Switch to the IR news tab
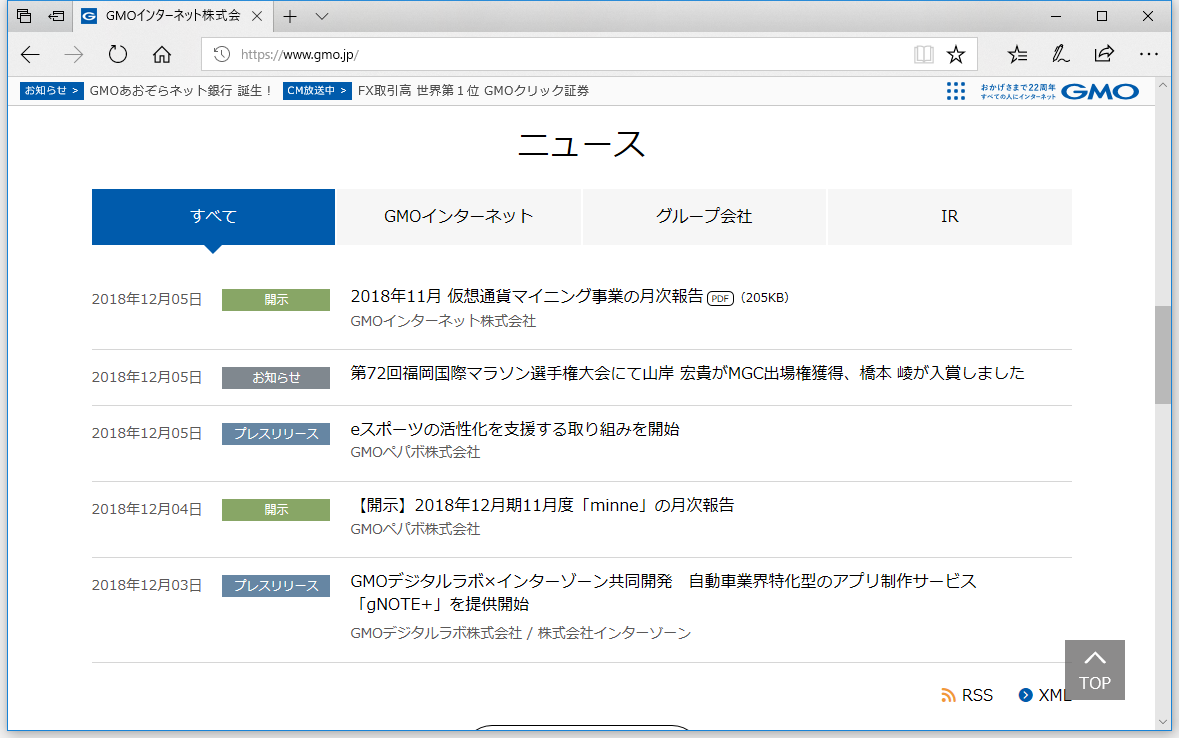The width and height of the screenshot is (1179, 738). pyautogui.click(x=948, y=216)
